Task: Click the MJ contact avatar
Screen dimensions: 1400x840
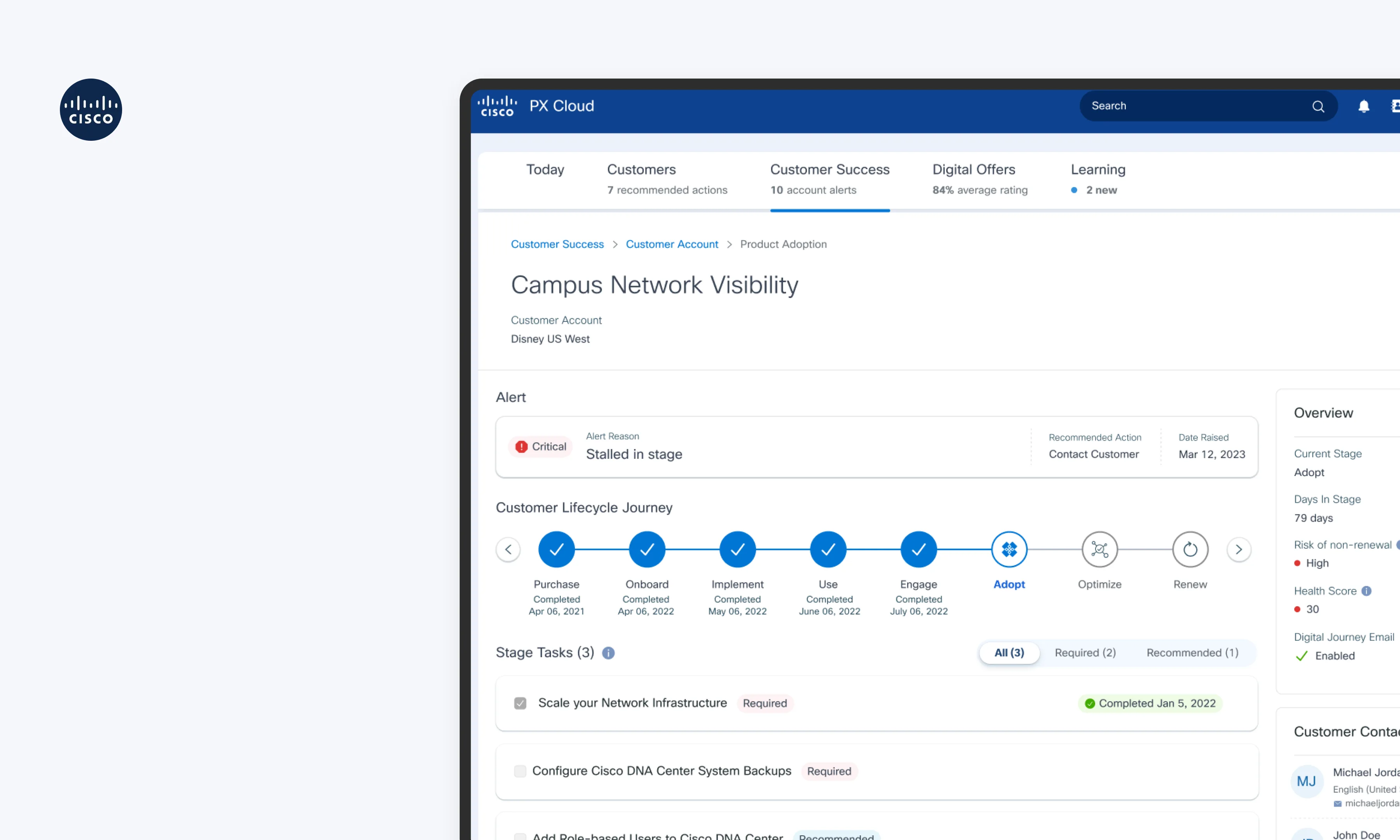Action: pos(1306,782)
